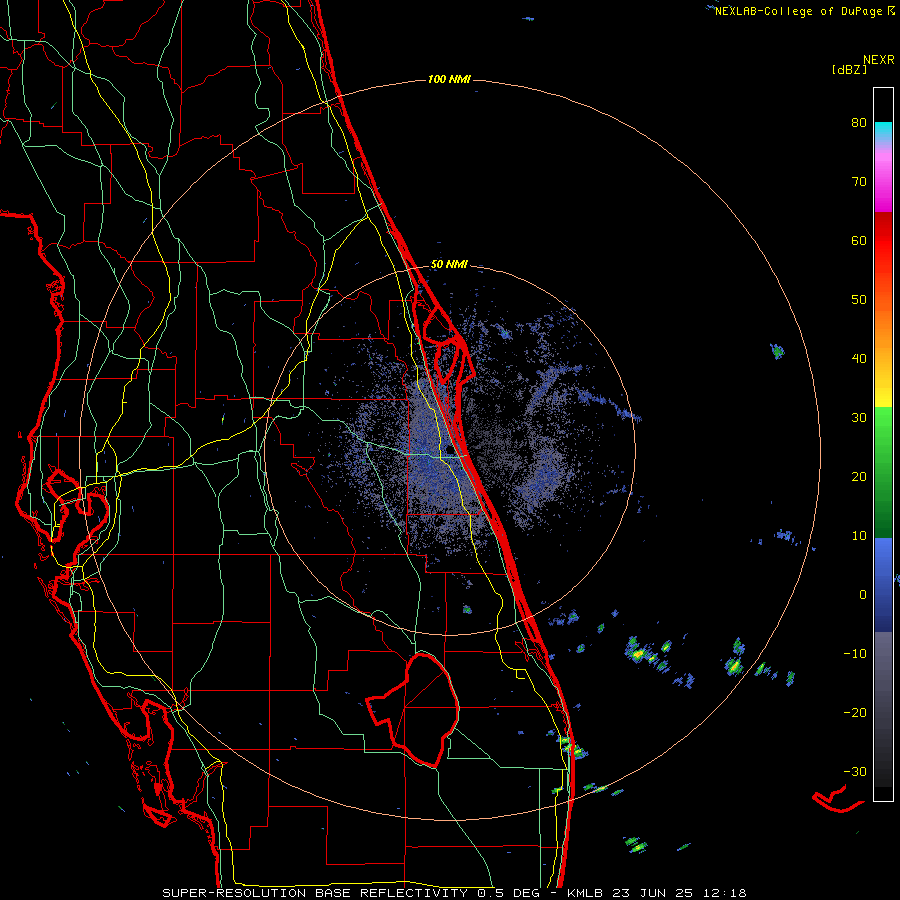Screen dimensions: 900x900
Task: Click the 70 value on the dBZ scale
Action: tap(859, 182)
